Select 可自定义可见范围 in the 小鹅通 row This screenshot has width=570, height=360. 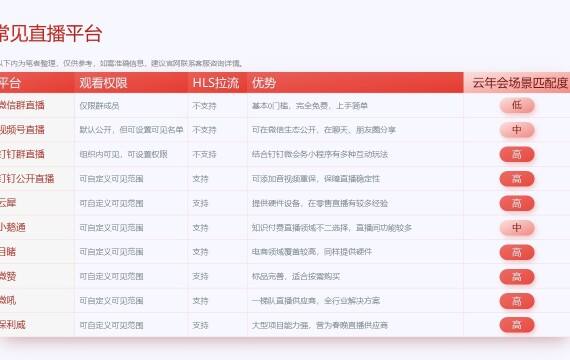(111, 228)
